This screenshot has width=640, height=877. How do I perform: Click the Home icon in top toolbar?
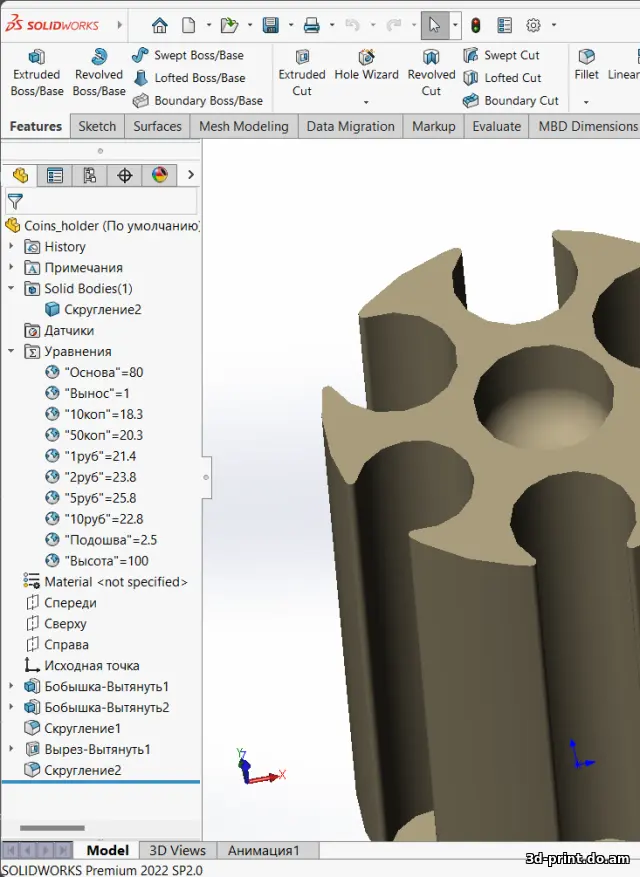[160, 25]
